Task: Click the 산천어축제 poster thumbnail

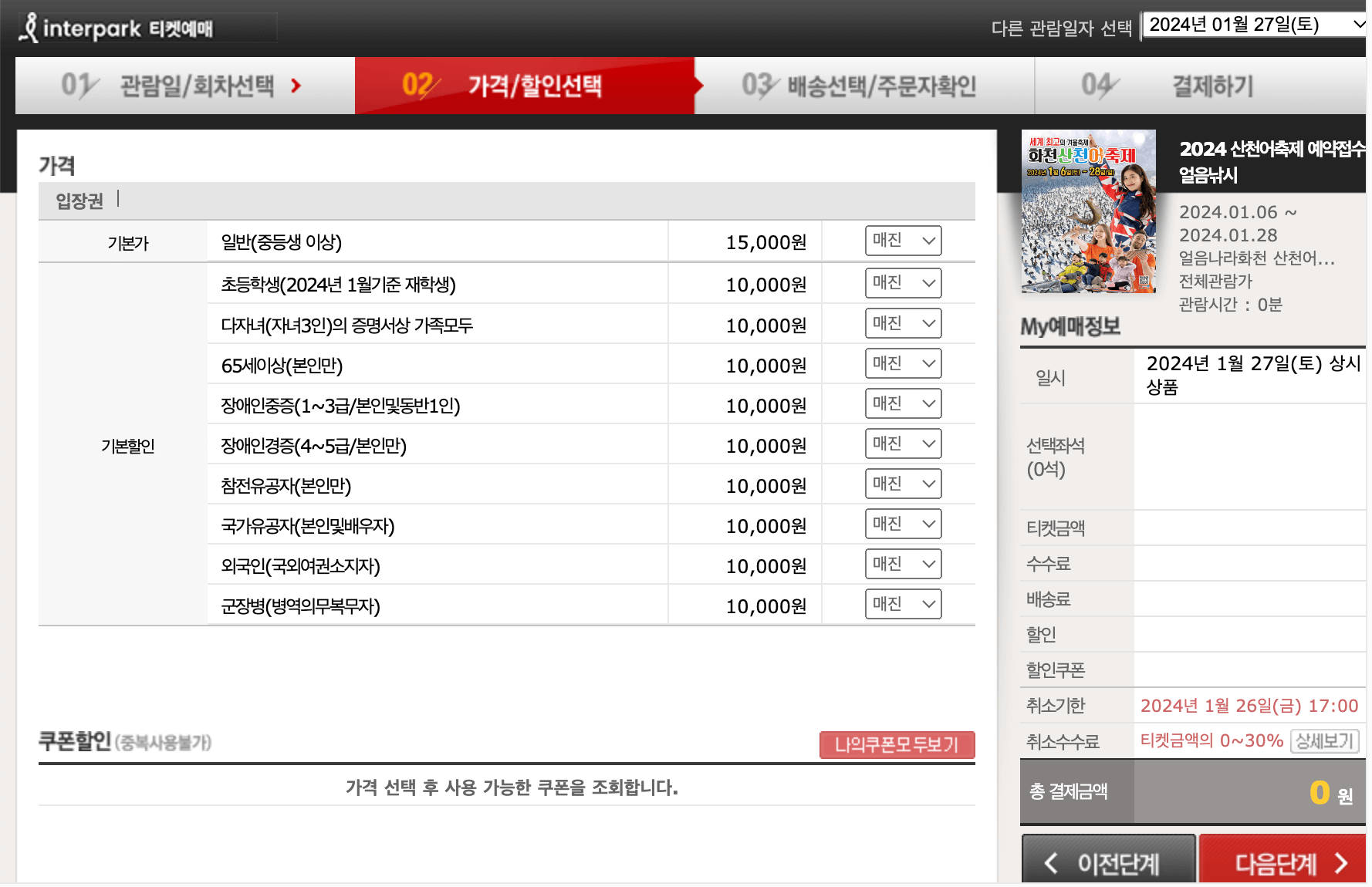Action: [x=1088, y=211]
